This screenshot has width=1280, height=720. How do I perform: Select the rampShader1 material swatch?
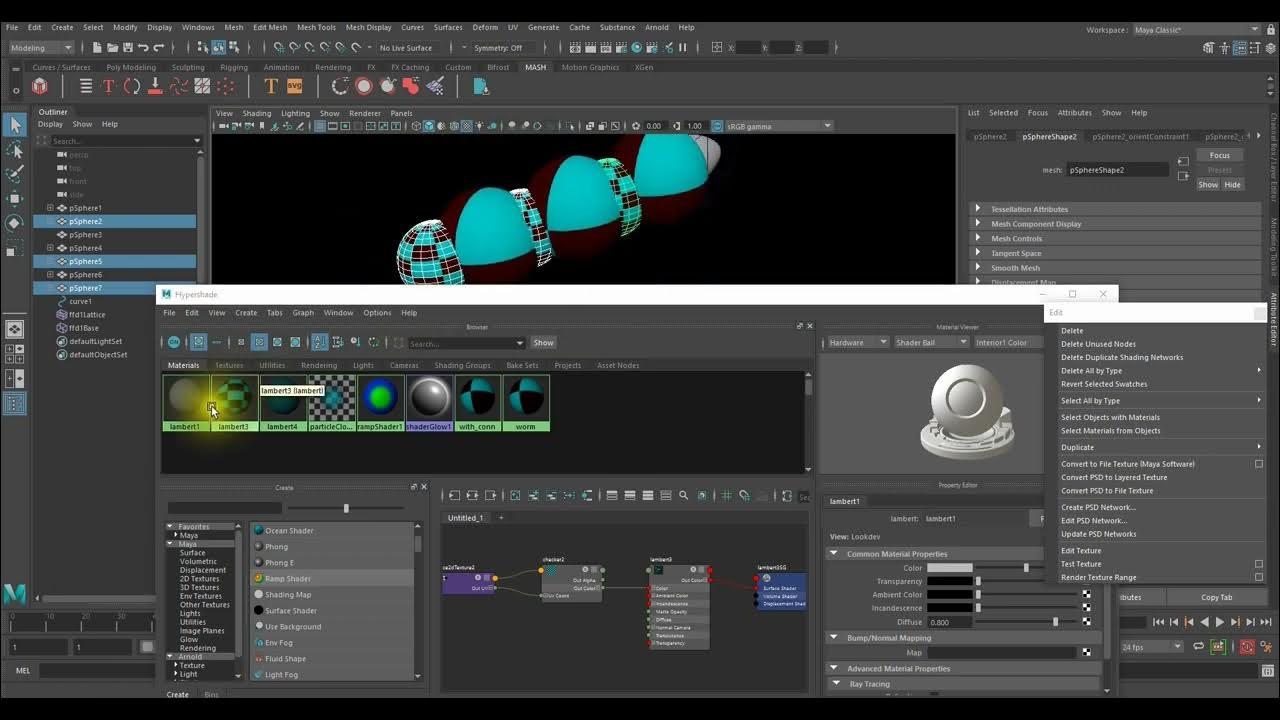pyautogui.click(x=380, y=402)
